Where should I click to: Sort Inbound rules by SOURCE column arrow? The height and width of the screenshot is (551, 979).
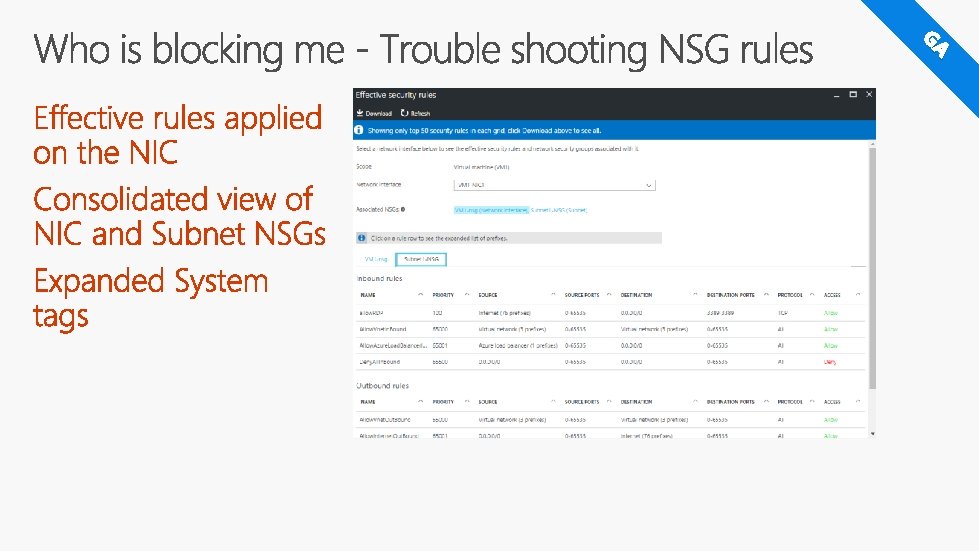pos(553,295)
